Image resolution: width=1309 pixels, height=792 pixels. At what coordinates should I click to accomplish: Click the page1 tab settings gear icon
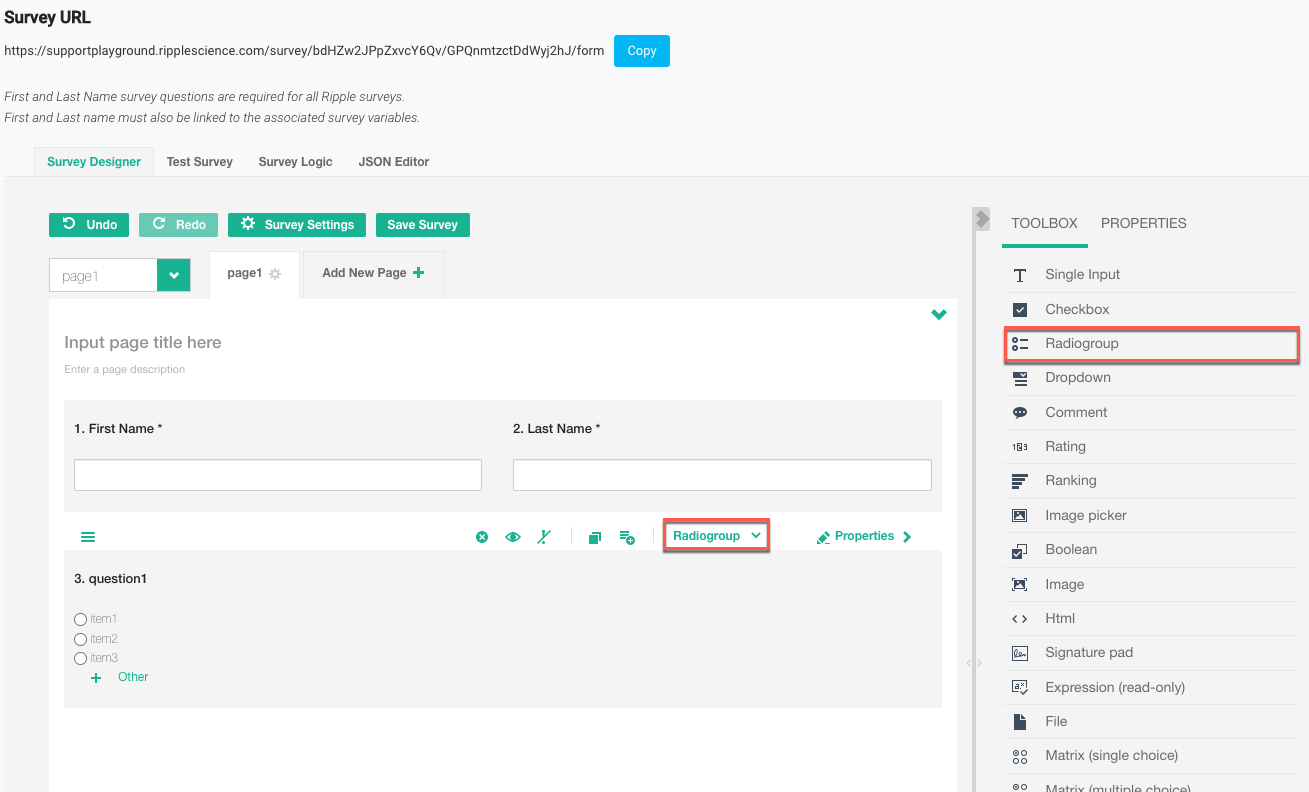[x=276, y=274]
